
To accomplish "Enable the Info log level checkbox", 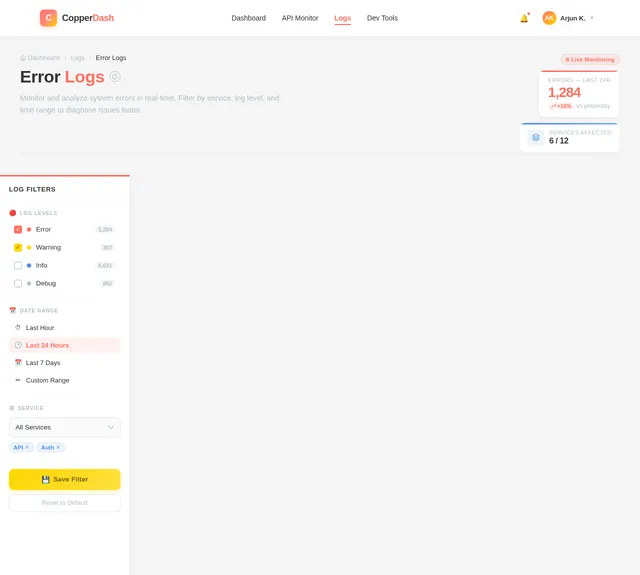I will pos(18,265).
